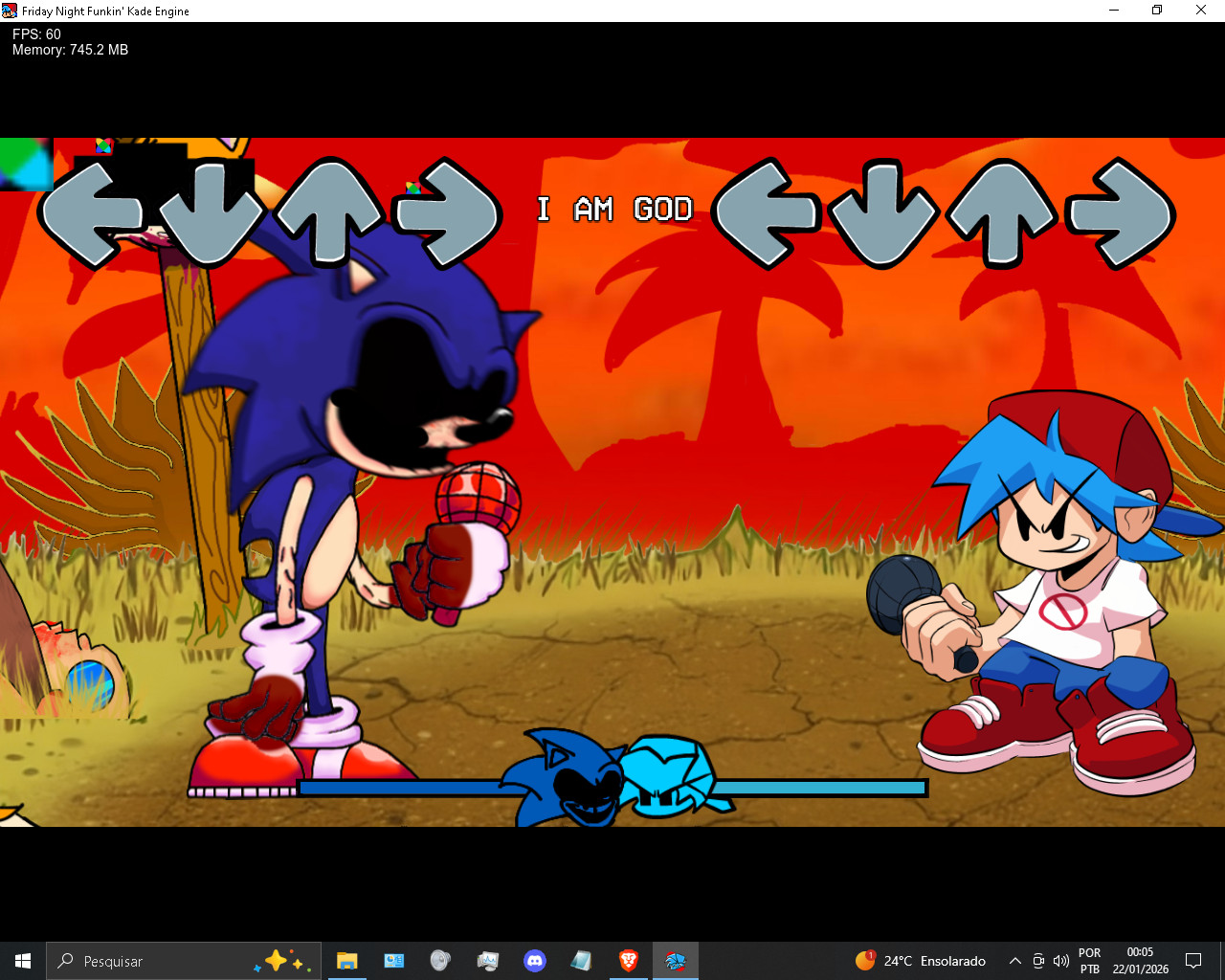Screen dimensions: 1225x980
Task: Click the player's down arrow receptor
Action: pyautogui.click(x=882, y=212)
